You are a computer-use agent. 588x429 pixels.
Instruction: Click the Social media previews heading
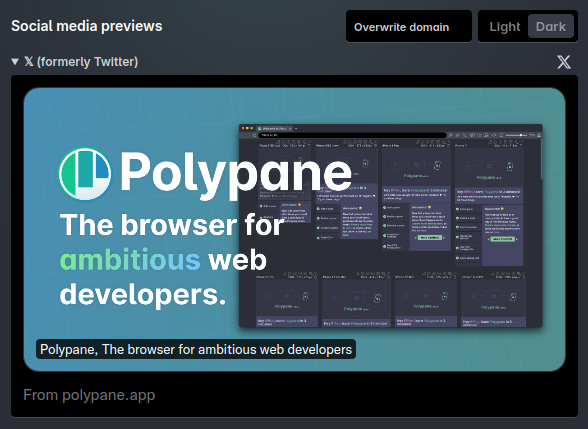87,26
